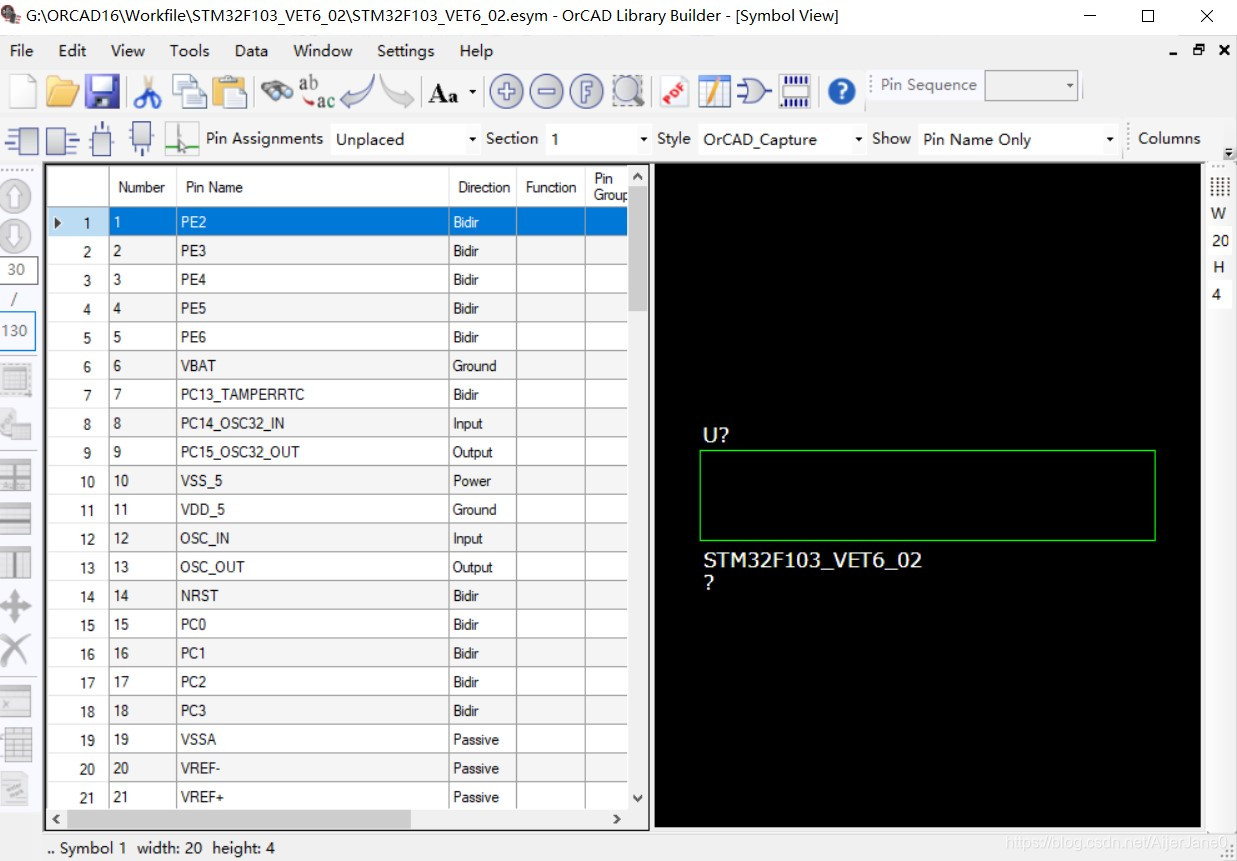Open the blue Help question mark icon
The width and height of the screenshot is (1237, 861).
pyautogui.click(x=842, y=92)
